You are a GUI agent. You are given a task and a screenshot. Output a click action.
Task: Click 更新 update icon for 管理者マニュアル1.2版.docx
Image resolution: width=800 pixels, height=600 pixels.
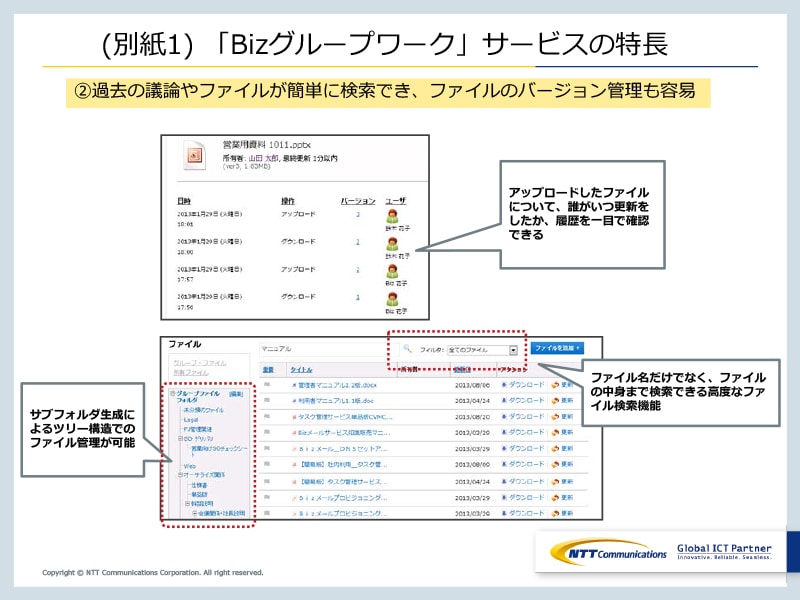click(555, 385)
